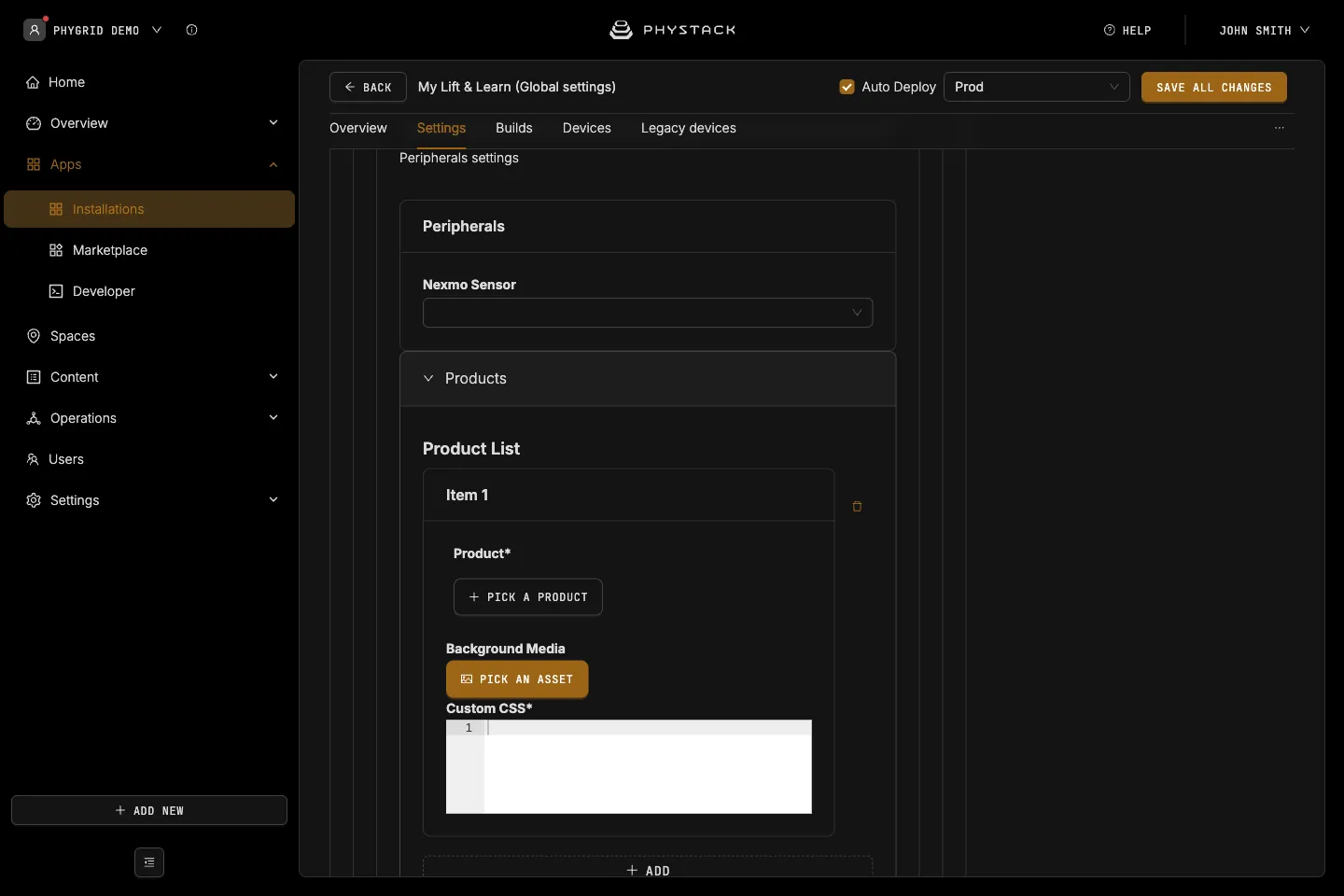The width and height of the screenshot is (1344, 896).
Task: Open the Phygrid Demo tenant switcher chevron
Action: click(x=157, y=30)
